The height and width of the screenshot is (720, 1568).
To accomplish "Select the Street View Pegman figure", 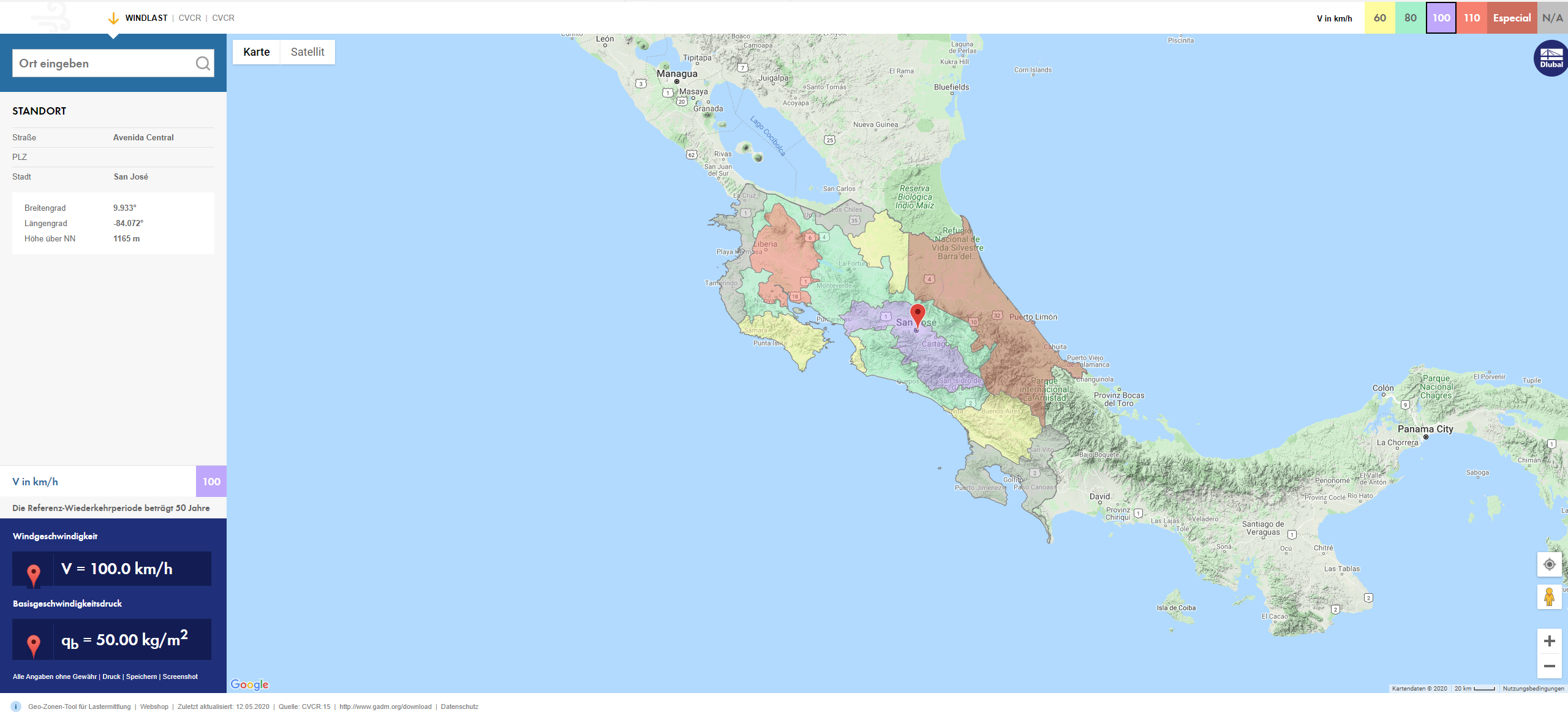I will (1550, 597).
